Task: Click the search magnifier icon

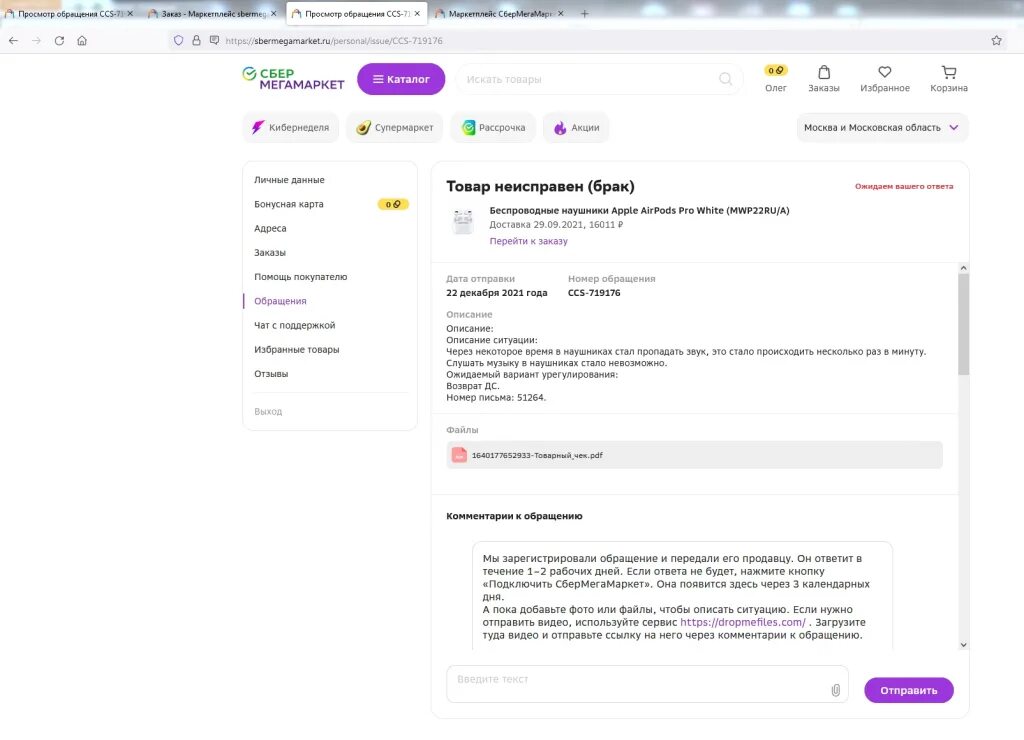Action: pyautogui.click(x=726, y=79)
